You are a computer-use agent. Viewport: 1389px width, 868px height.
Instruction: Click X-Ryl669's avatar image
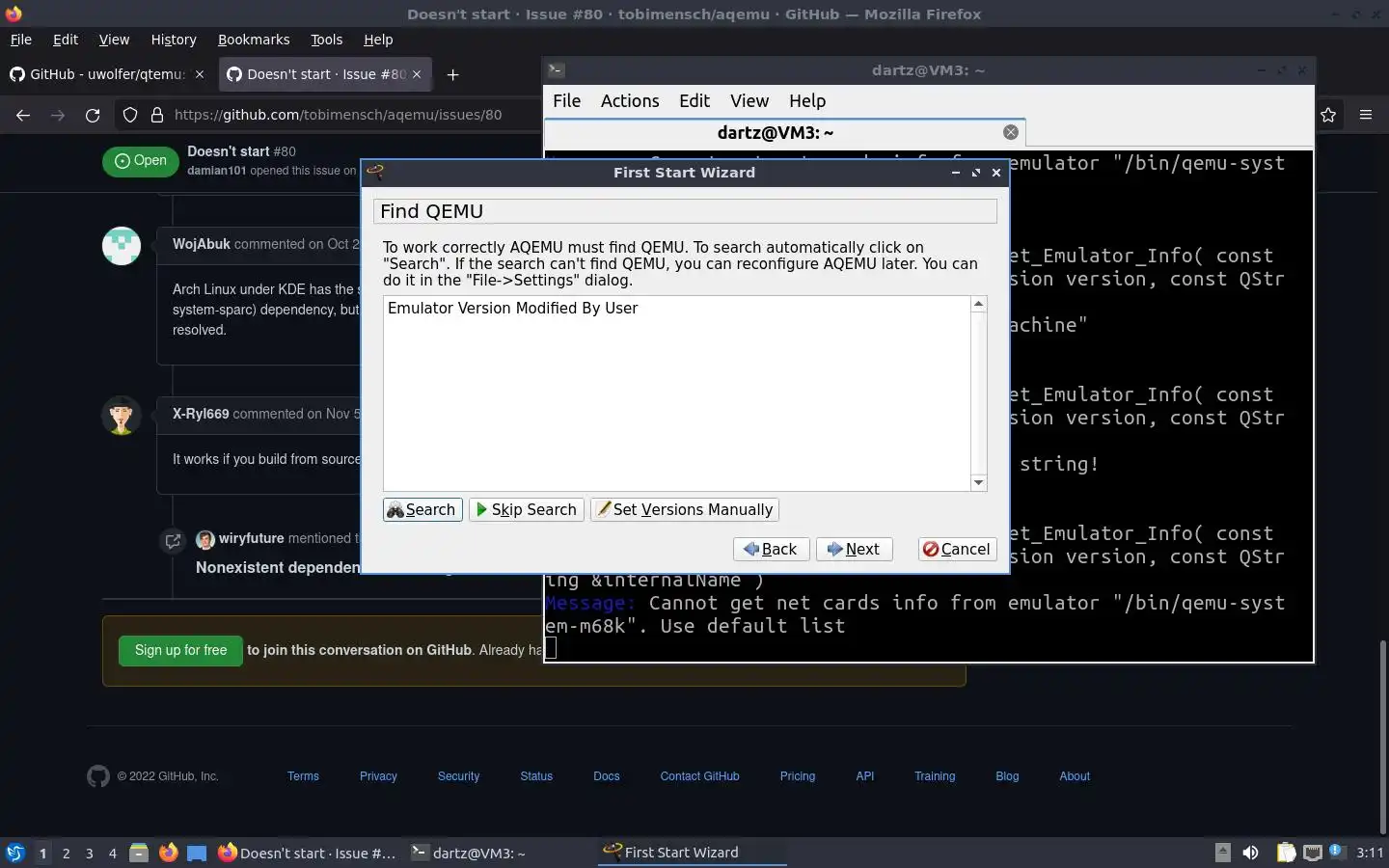[122, 415]
